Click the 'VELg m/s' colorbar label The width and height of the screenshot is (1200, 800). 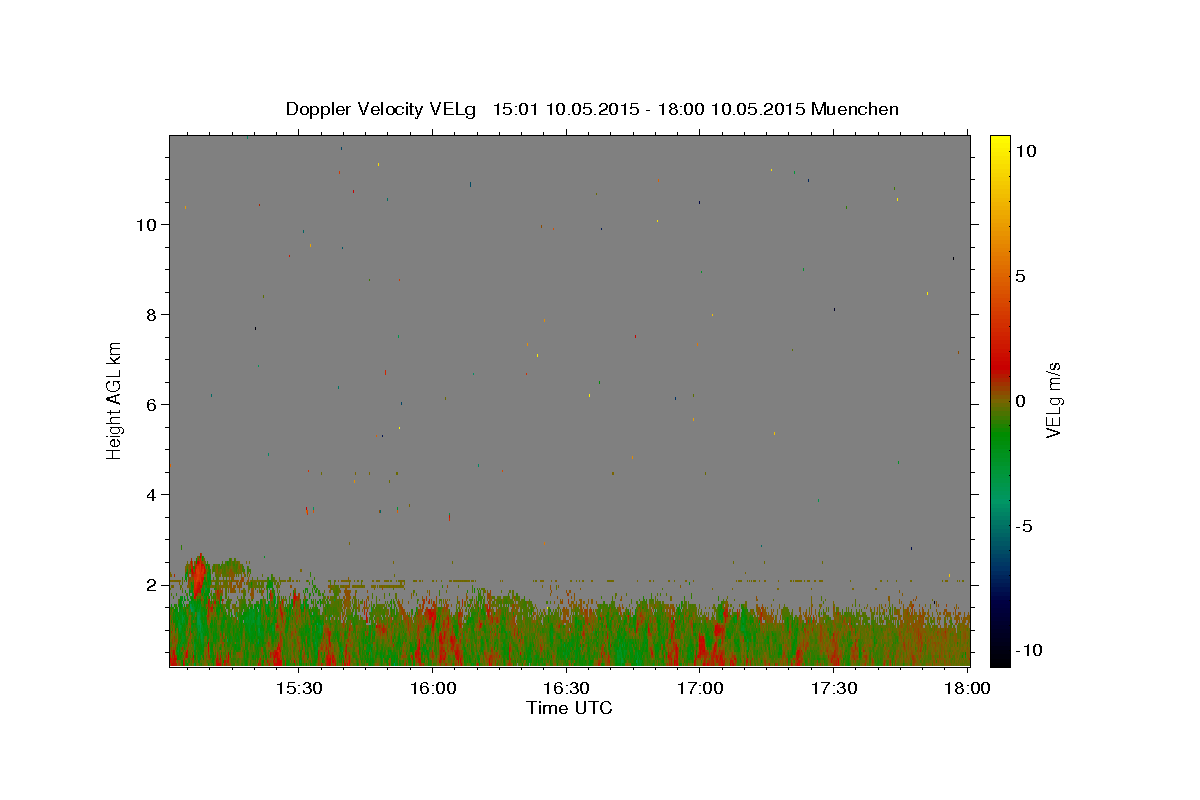pos(1053,400)
